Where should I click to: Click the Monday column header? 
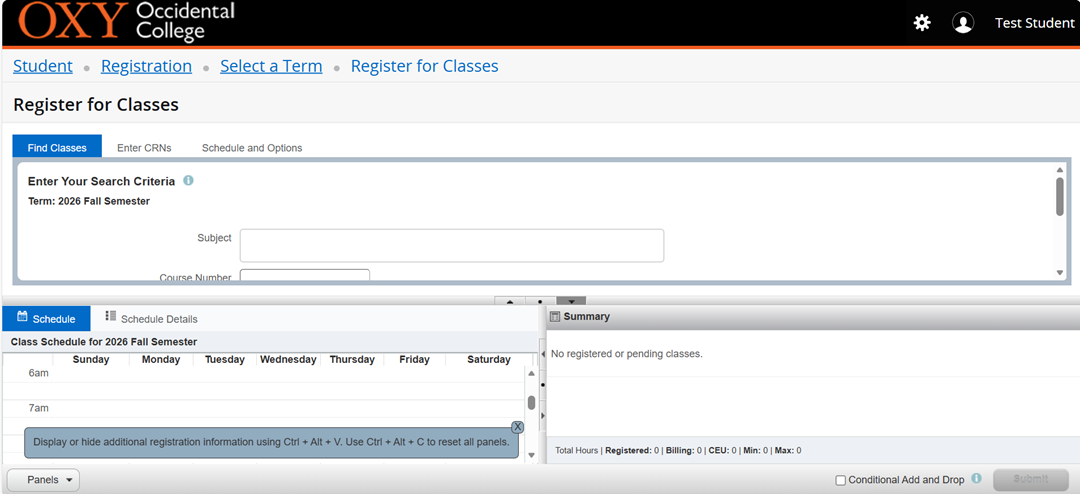click(161, 359)
